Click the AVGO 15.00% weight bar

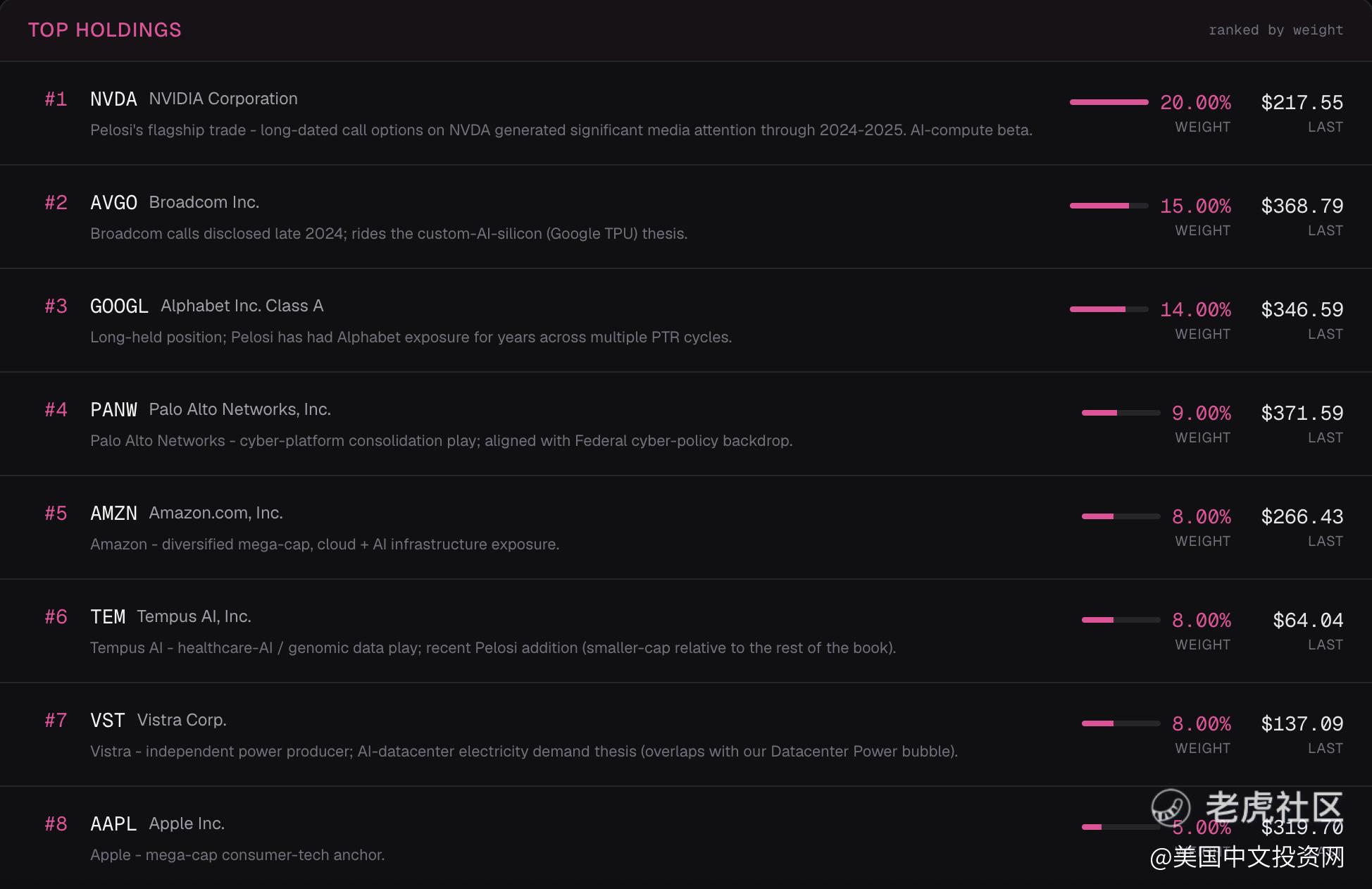click(x=1109, y=206)
